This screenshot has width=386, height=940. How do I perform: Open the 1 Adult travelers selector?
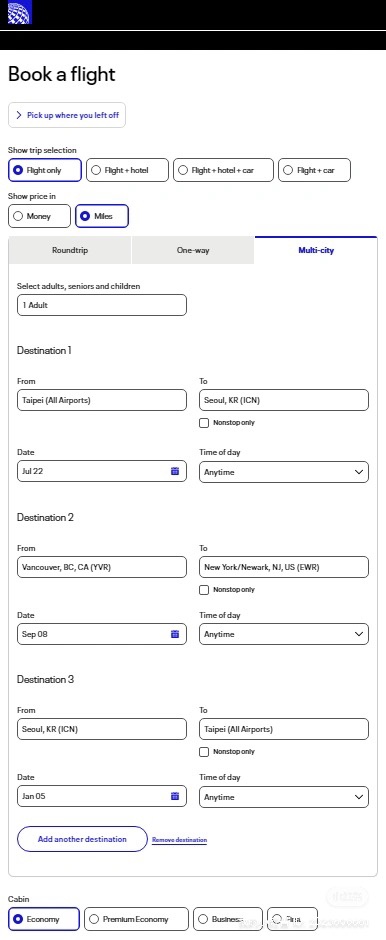point(102,305)
